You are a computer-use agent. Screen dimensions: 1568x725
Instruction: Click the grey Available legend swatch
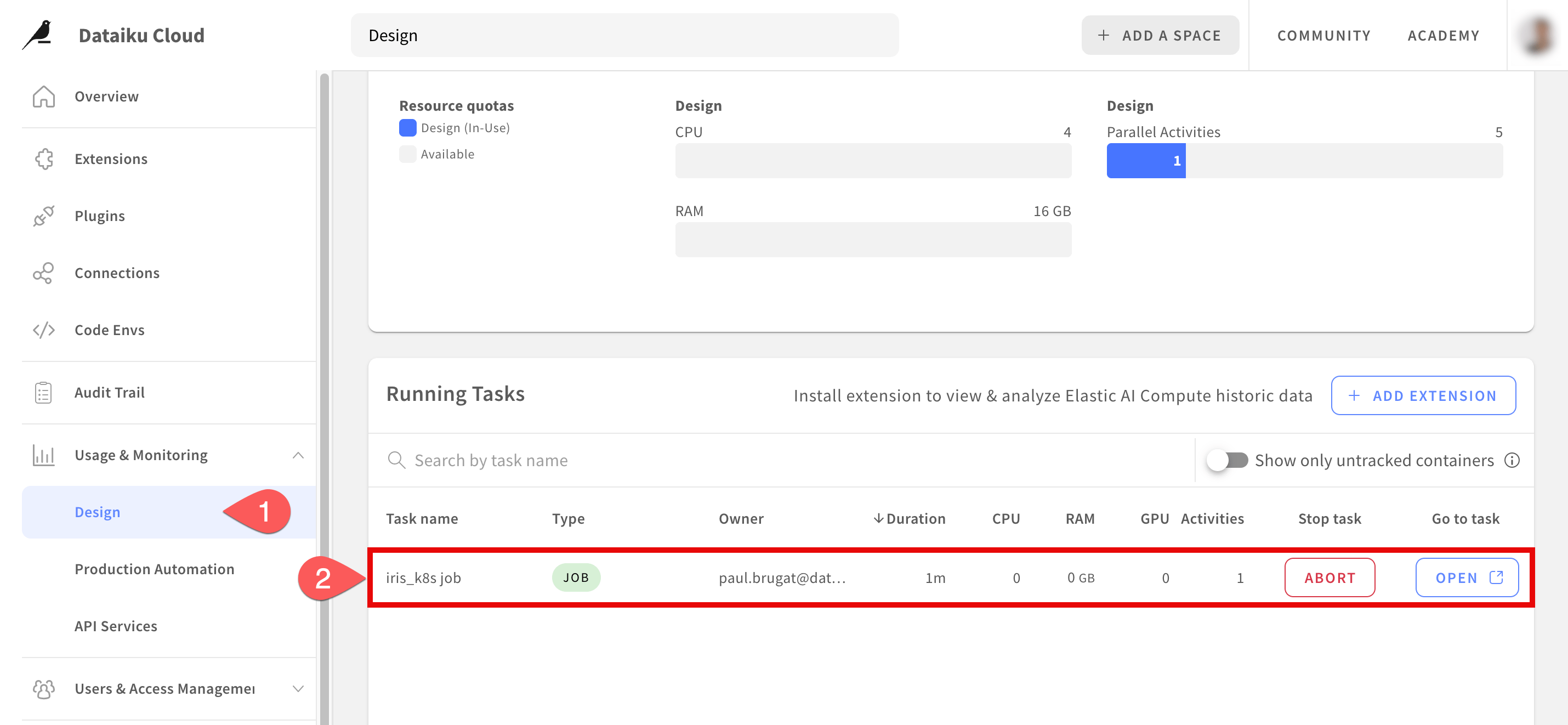pyautogui.click(x=408, y=154)
